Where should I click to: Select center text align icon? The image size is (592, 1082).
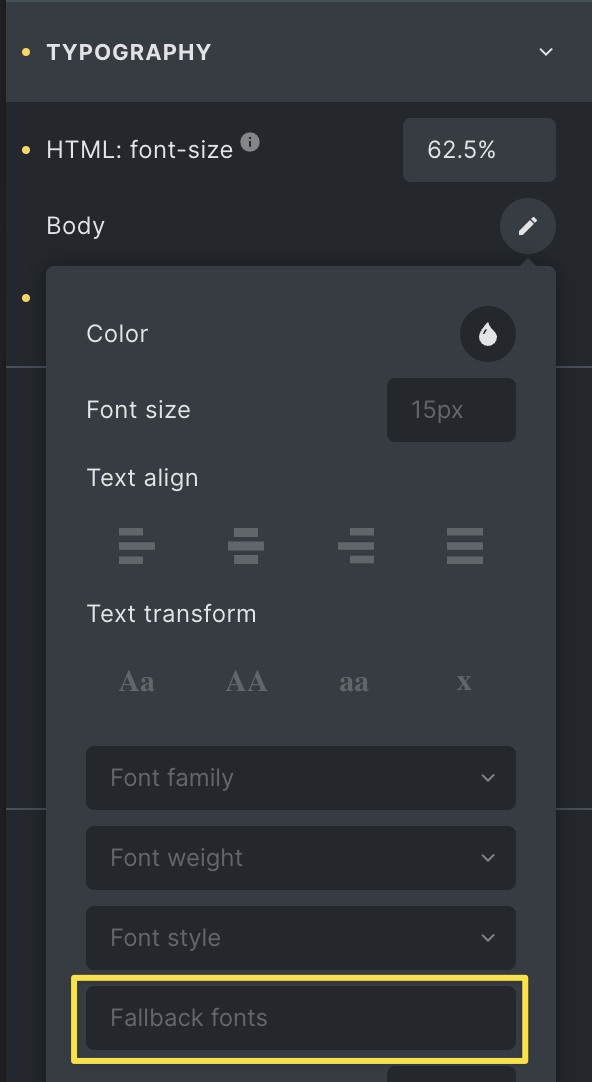pyautogui.click(x=246, y=546)
